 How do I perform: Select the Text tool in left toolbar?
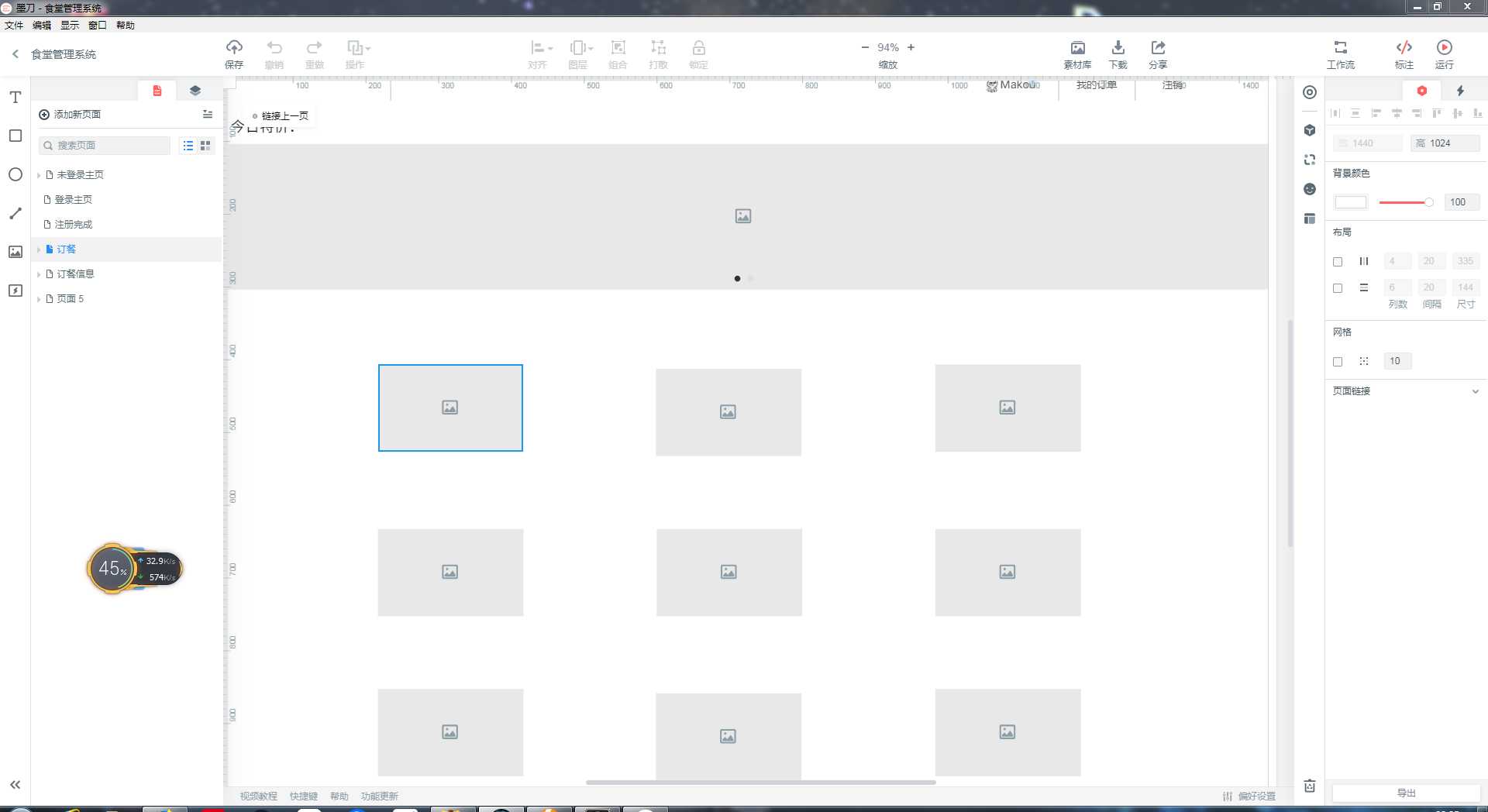click(x=15, y=97)
